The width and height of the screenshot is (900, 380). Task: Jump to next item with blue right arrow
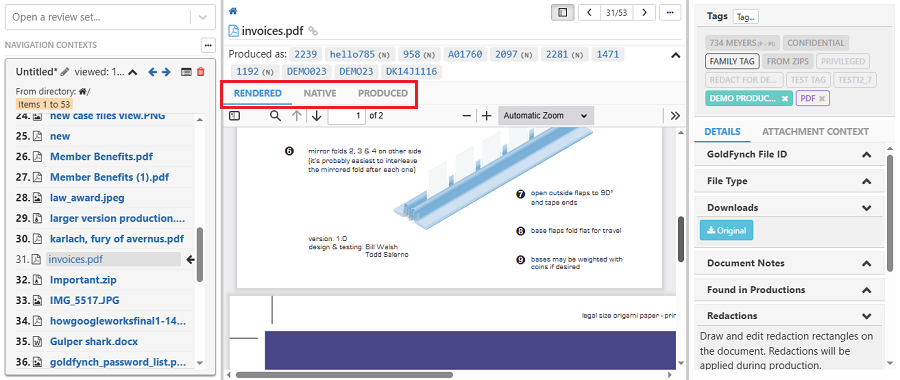166,72
